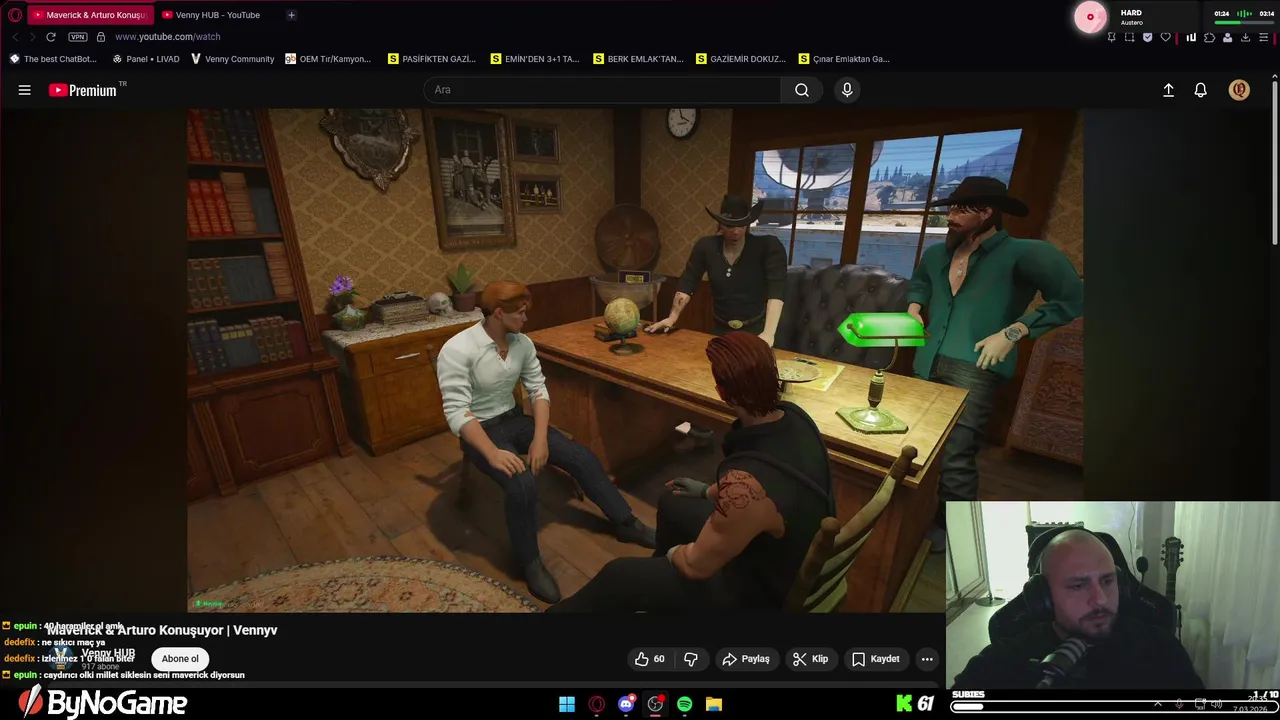Focus the www.youtube.com/watch address bar
Screen dimensions: 1280x720
point(167,37)
